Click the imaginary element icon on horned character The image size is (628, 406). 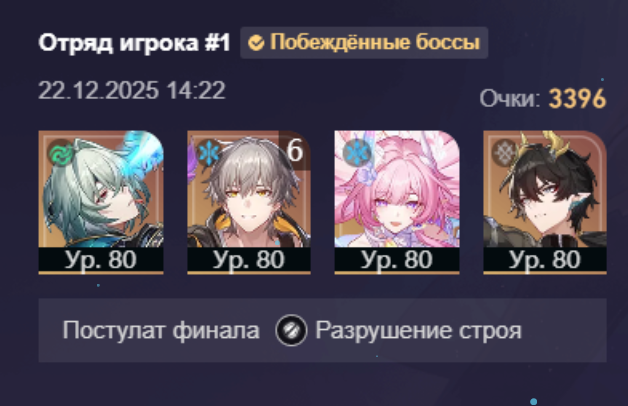505,153
